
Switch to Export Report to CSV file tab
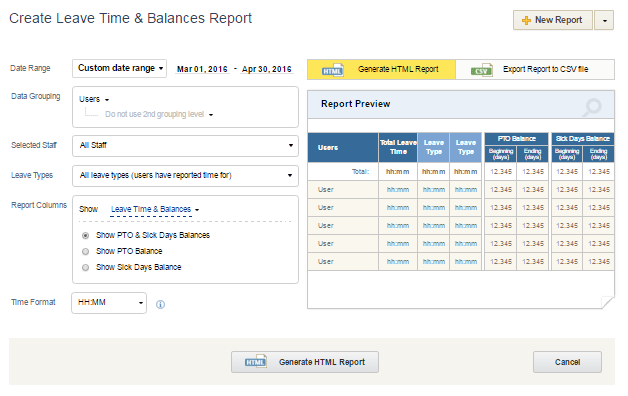pos(535,70)
